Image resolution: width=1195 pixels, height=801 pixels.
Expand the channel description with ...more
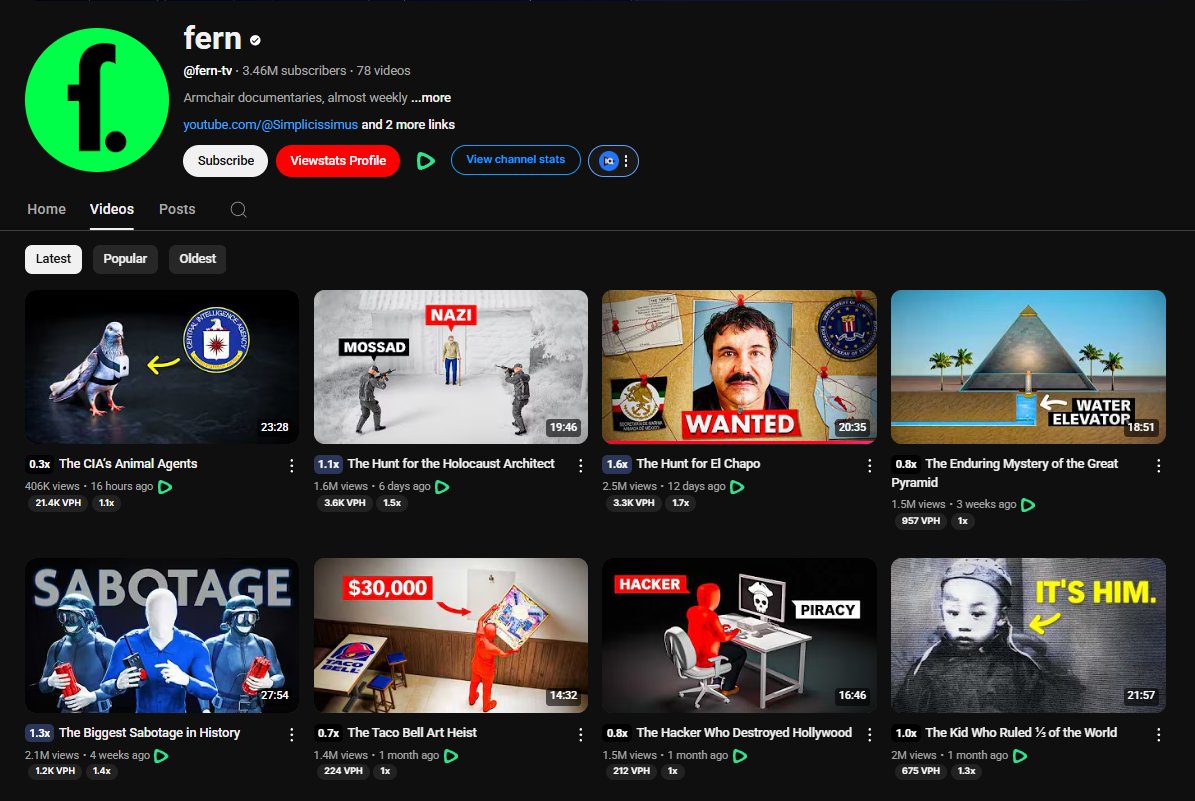pyautogui.click(x=431, y=98)
